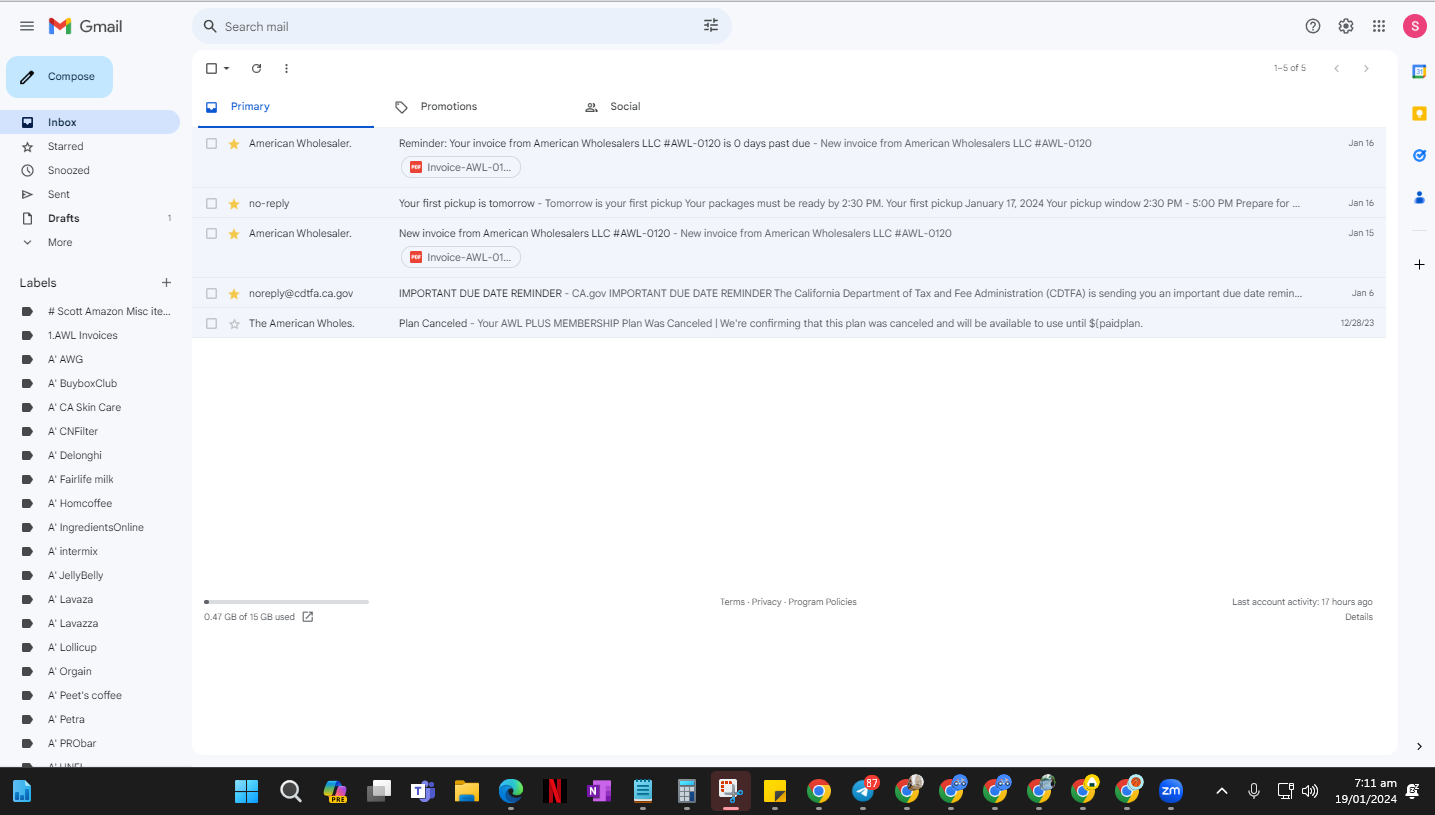
Task: Open Gmail Settings gear
Action: 1346,26
